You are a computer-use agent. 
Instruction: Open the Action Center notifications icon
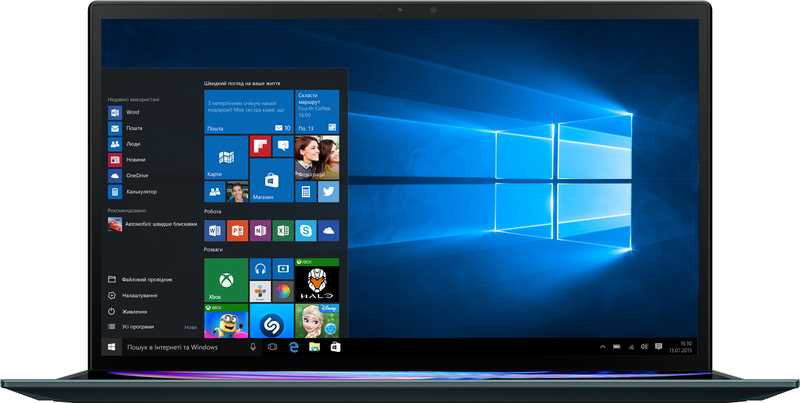(659, 347)
